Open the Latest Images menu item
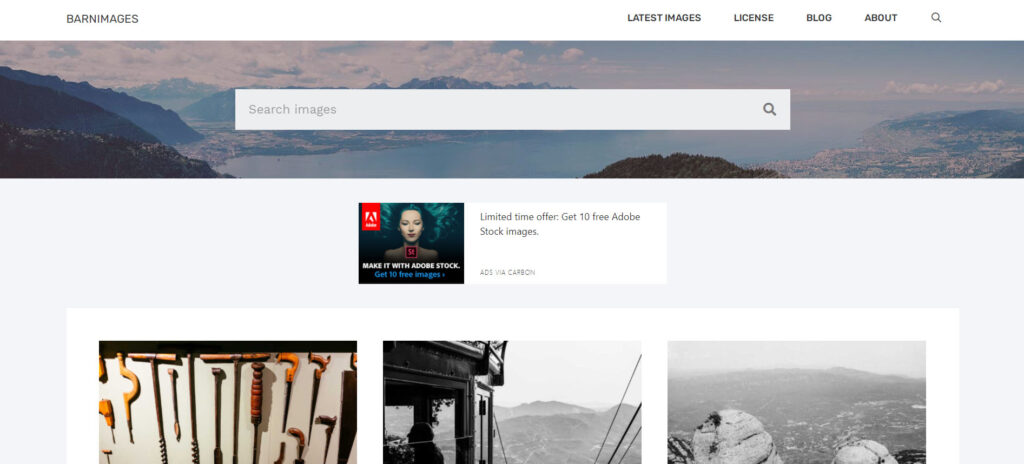Image resolution: width=1024 pixels, height=464 pixels. pyautogui.click(x=664, y=18)
